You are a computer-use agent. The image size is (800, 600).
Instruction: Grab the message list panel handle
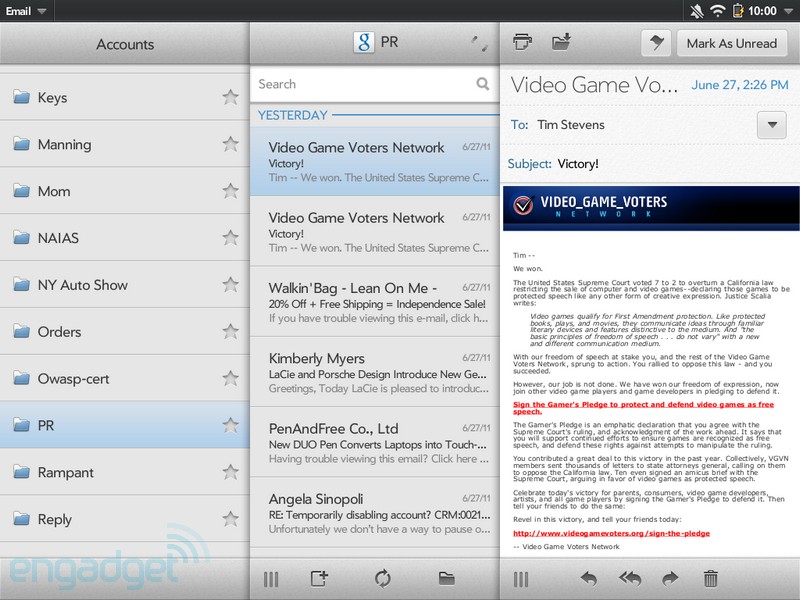coord(271,579)
